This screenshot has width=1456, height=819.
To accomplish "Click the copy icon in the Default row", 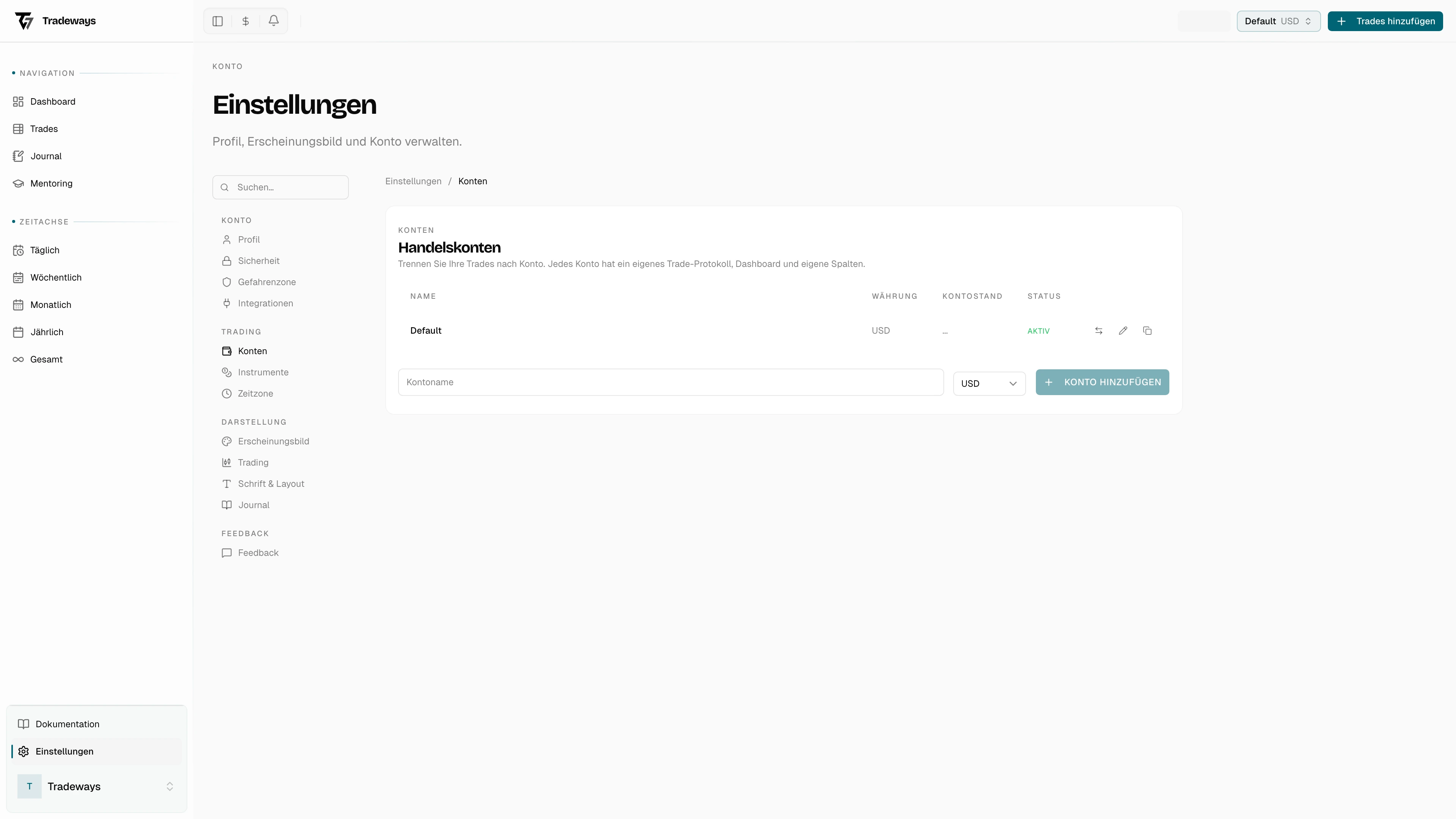I will click(x=1147, y=331).
